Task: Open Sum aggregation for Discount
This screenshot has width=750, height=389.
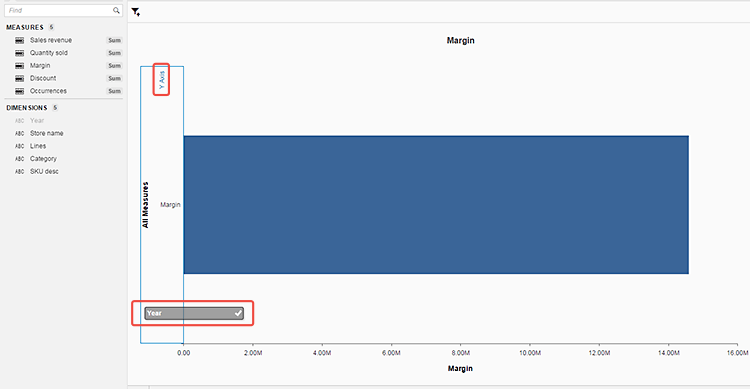Action: 114,78
